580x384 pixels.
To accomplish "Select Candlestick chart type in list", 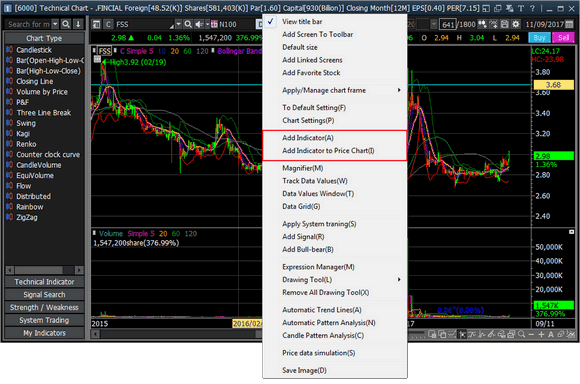I will pos(34,50).
